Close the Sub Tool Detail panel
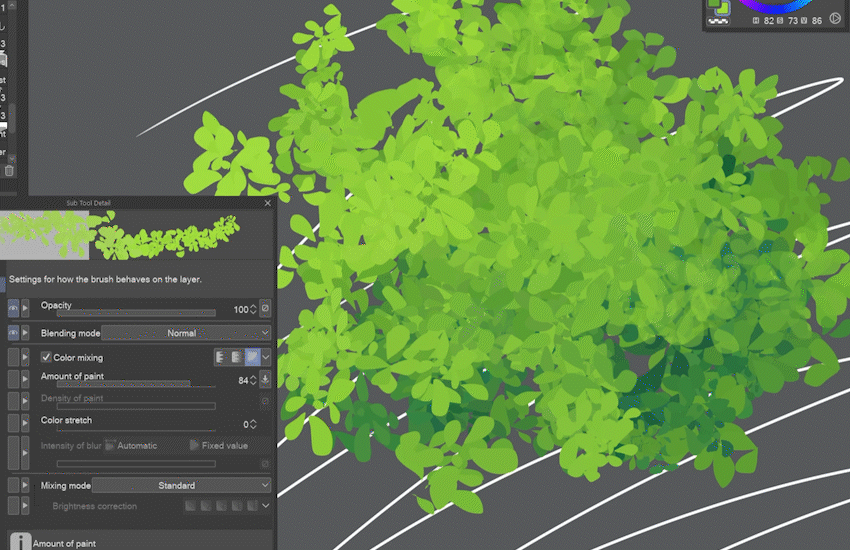Screen dimensions: 850x550 pyautogui.click(x=268, y=203)
